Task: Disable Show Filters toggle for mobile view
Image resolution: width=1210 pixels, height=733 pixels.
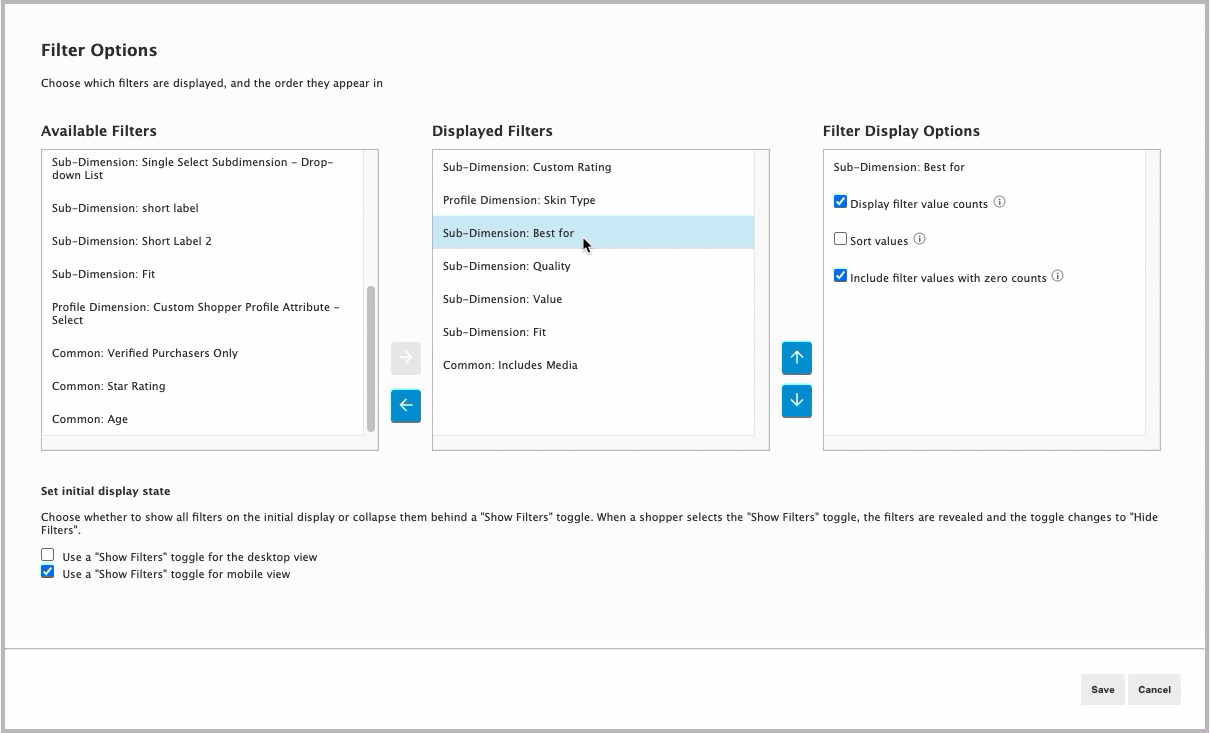Action: pyautogui.click(x=47, y=572)
